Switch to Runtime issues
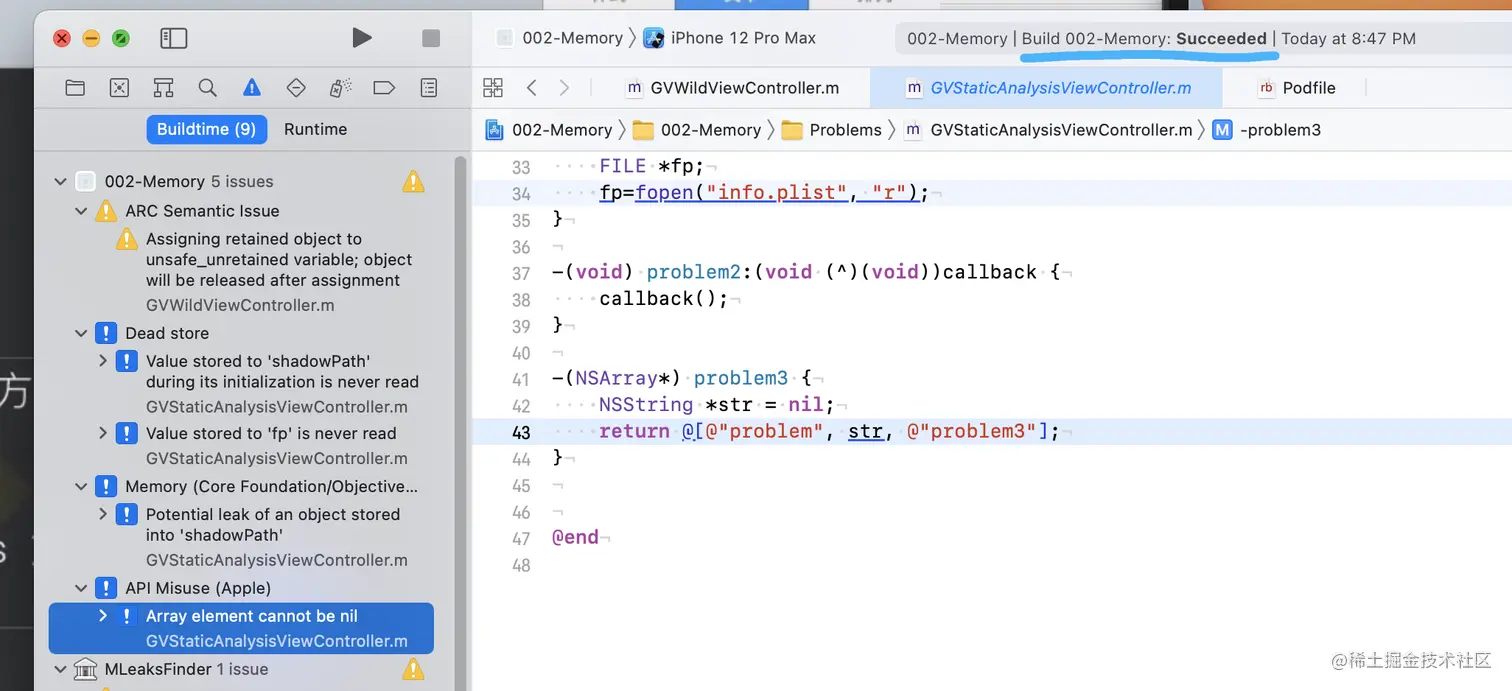This screenshot has width=1512, height=691. [x=315, y=129]
